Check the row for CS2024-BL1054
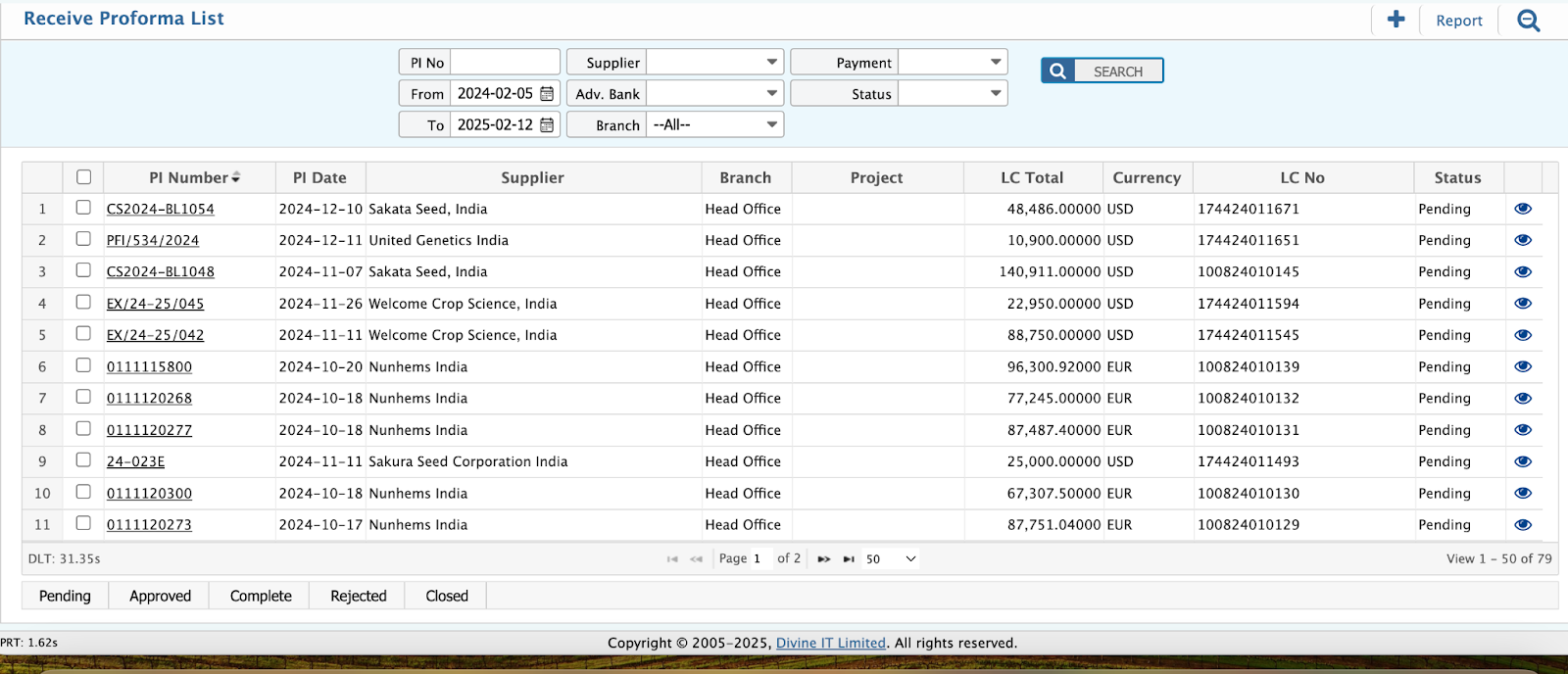The image size is (1568, 674). click(x=83, y=208)
